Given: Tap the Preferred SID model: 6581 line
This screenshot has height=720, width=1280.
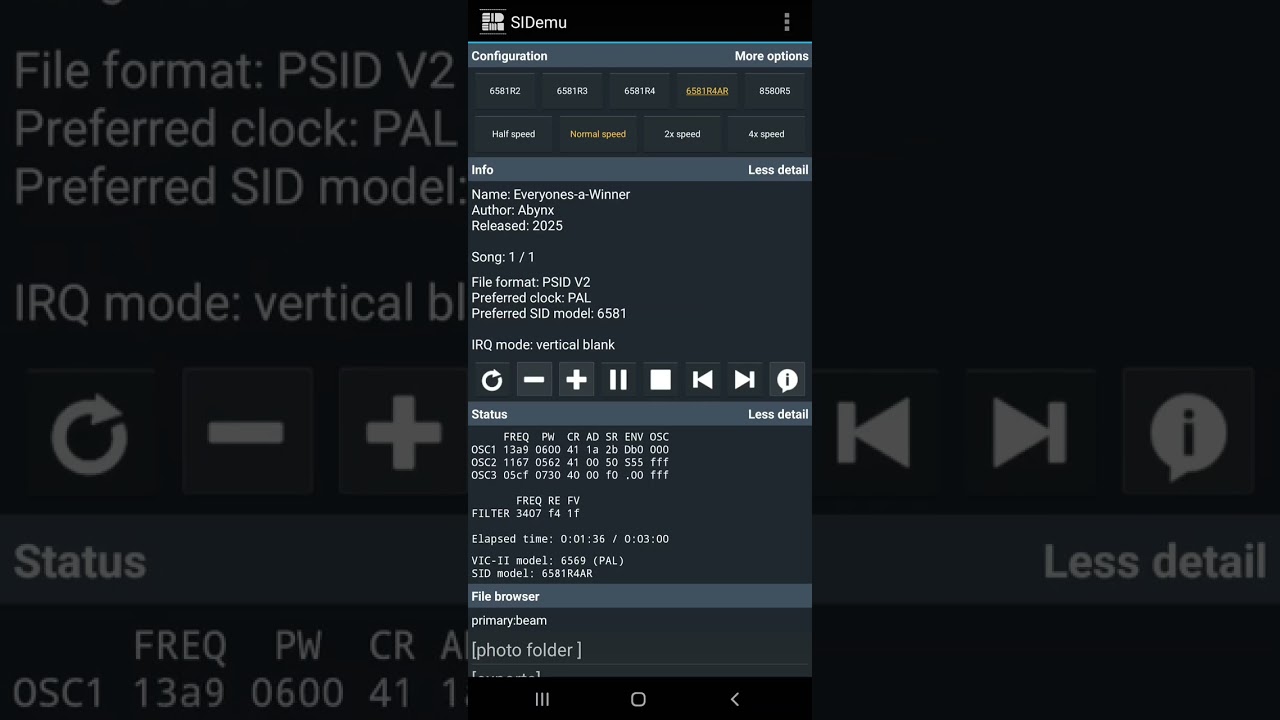Looking at the screenshot, I should (x=549, y=314).
